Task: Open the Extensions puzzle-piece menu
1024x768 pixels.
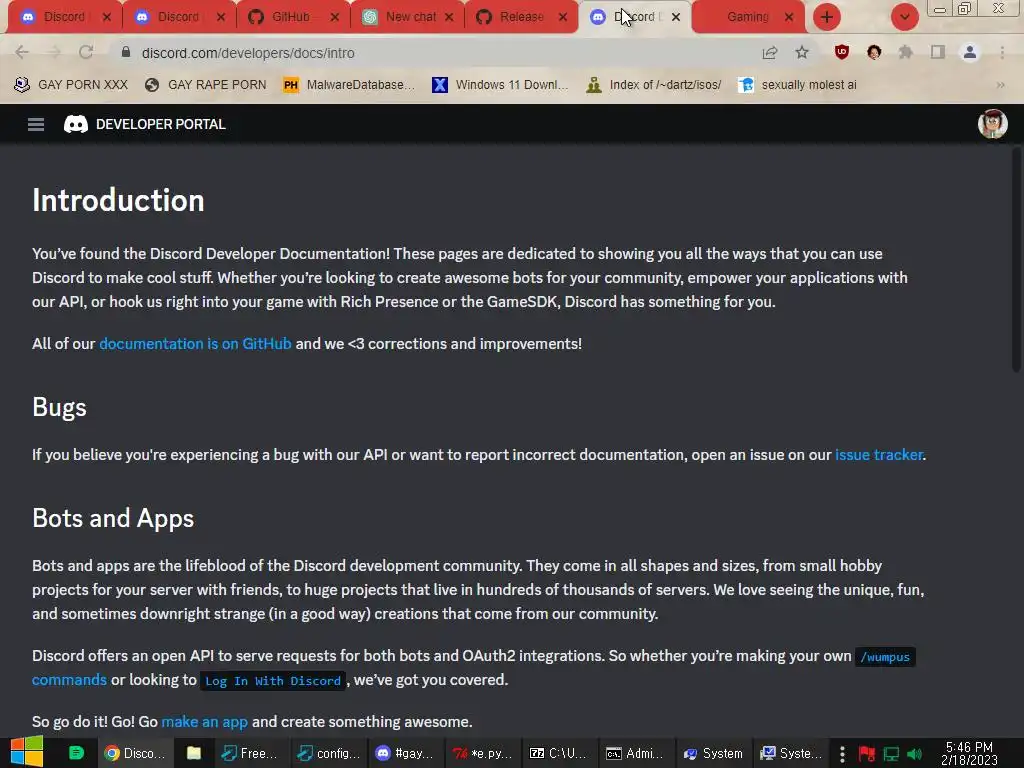Action: [905, 52]
